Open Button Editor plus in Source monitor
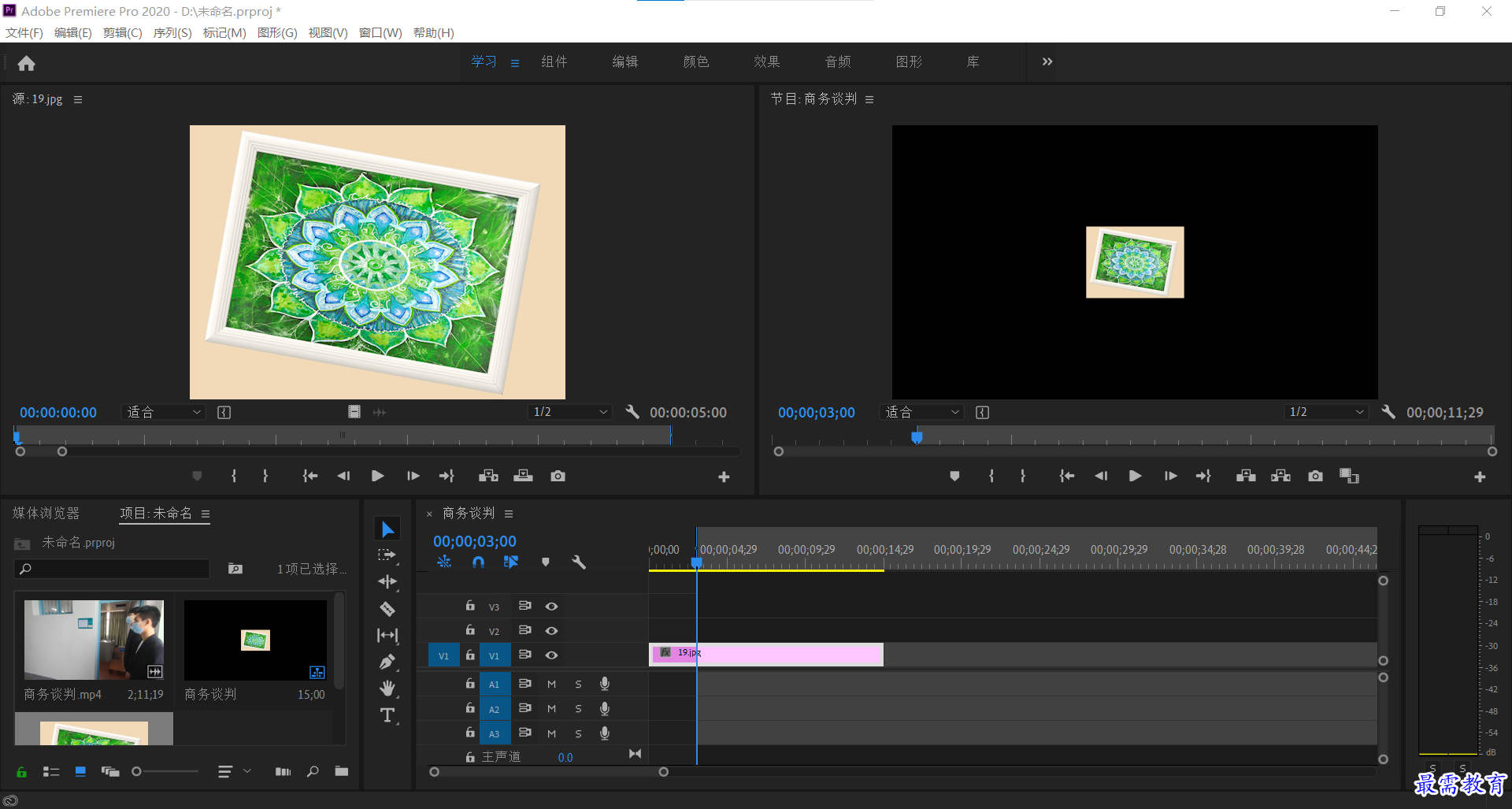 pos(724,477)
